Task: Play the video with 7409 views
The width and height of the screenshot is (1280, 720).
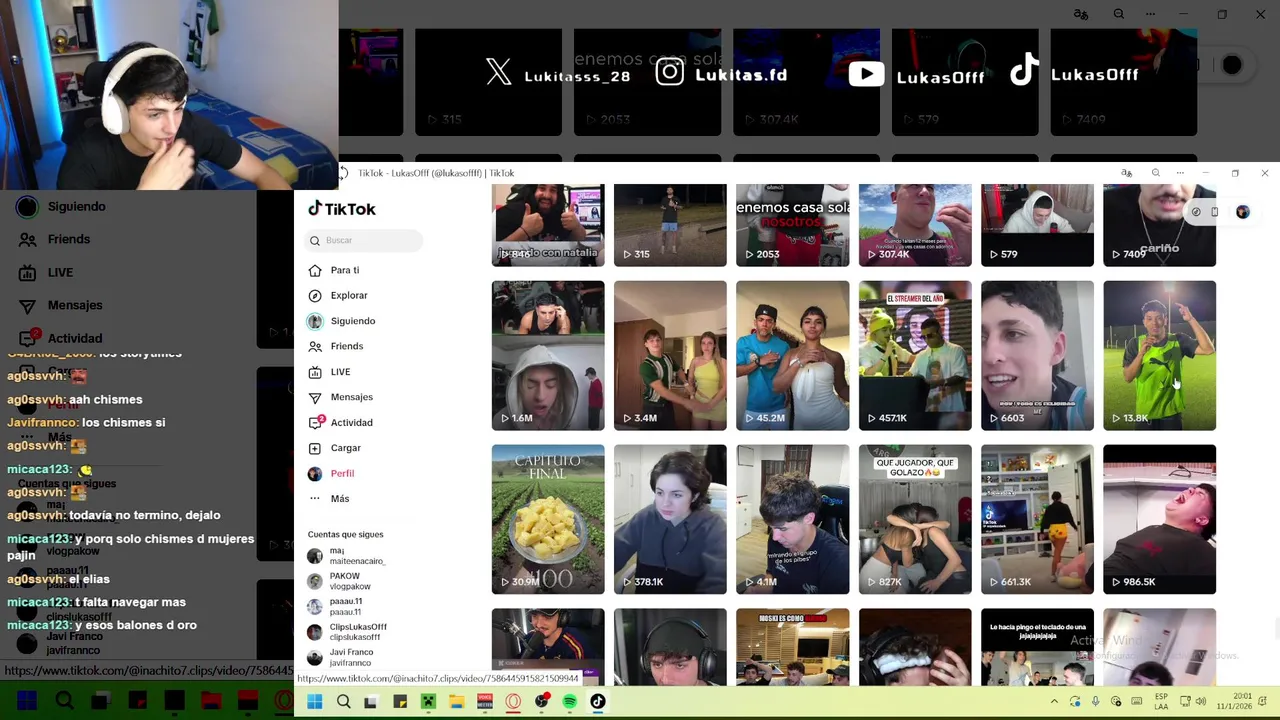Action: [1159, 225]
